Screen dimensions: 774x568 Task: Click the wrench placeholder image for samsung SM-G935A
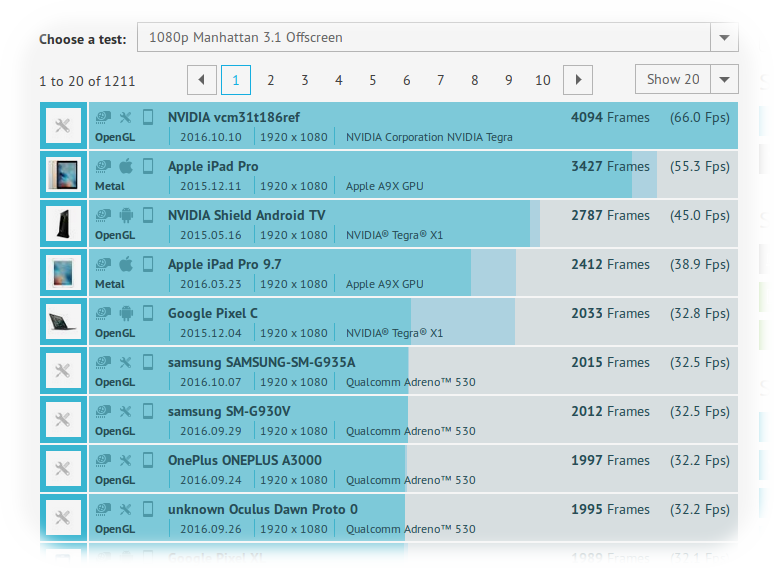tap(63, 371)
